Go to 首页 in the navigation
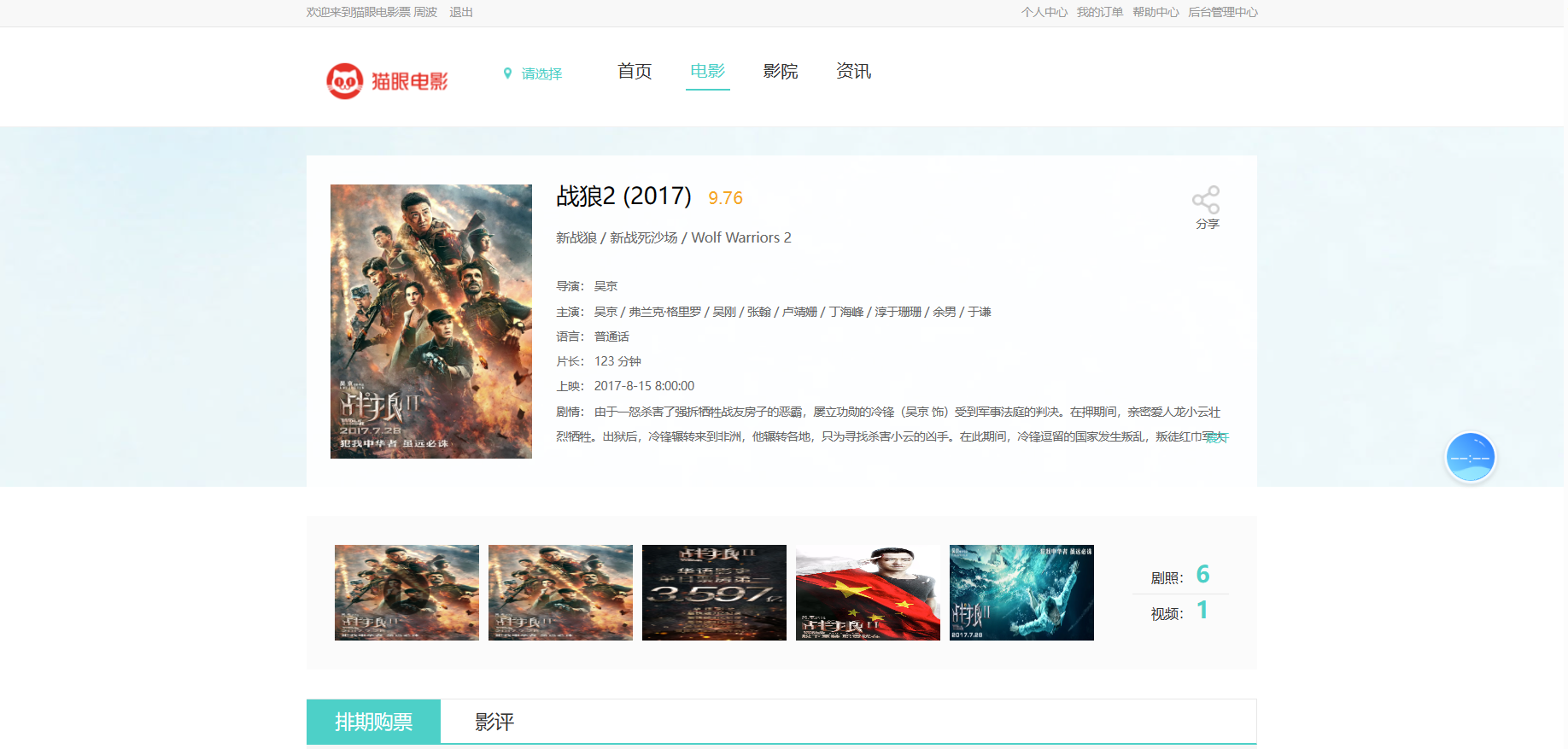This screenshot has height=749, width=1568. pos(635,72)
